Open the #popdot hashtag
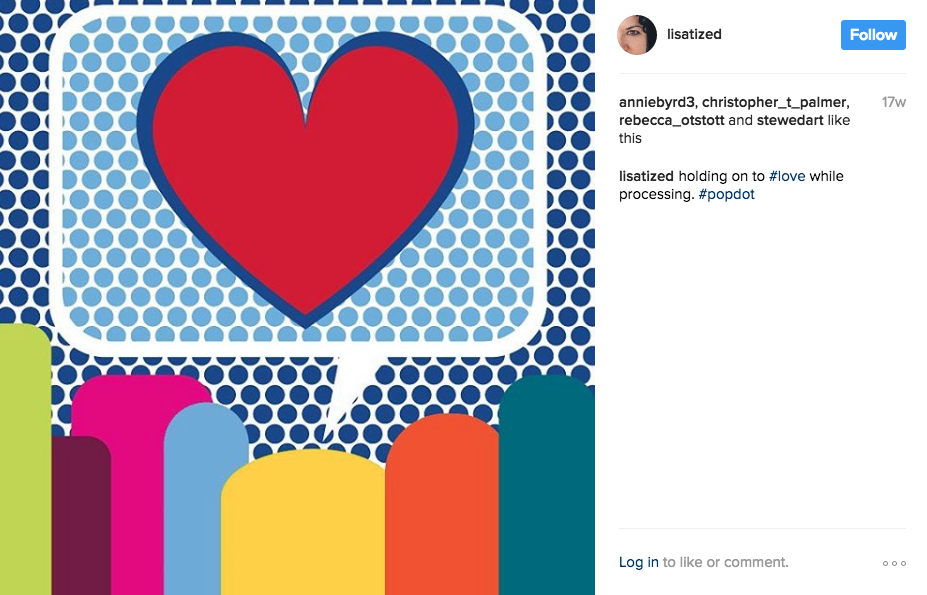Screen dimensions: 927x595 727,195
